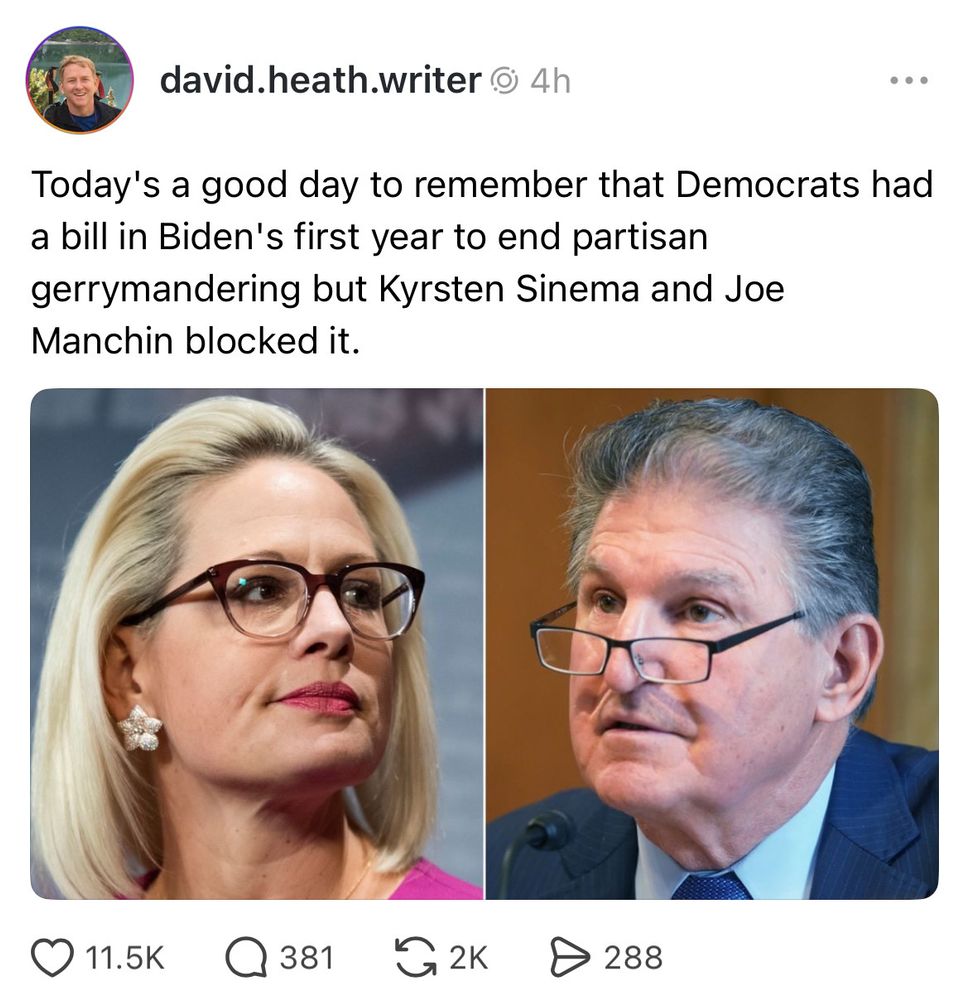Image resolution: width=969 pixels, height=1000 pixels.
Task: View the 11.5K likes count
Action: coord(124,958)
